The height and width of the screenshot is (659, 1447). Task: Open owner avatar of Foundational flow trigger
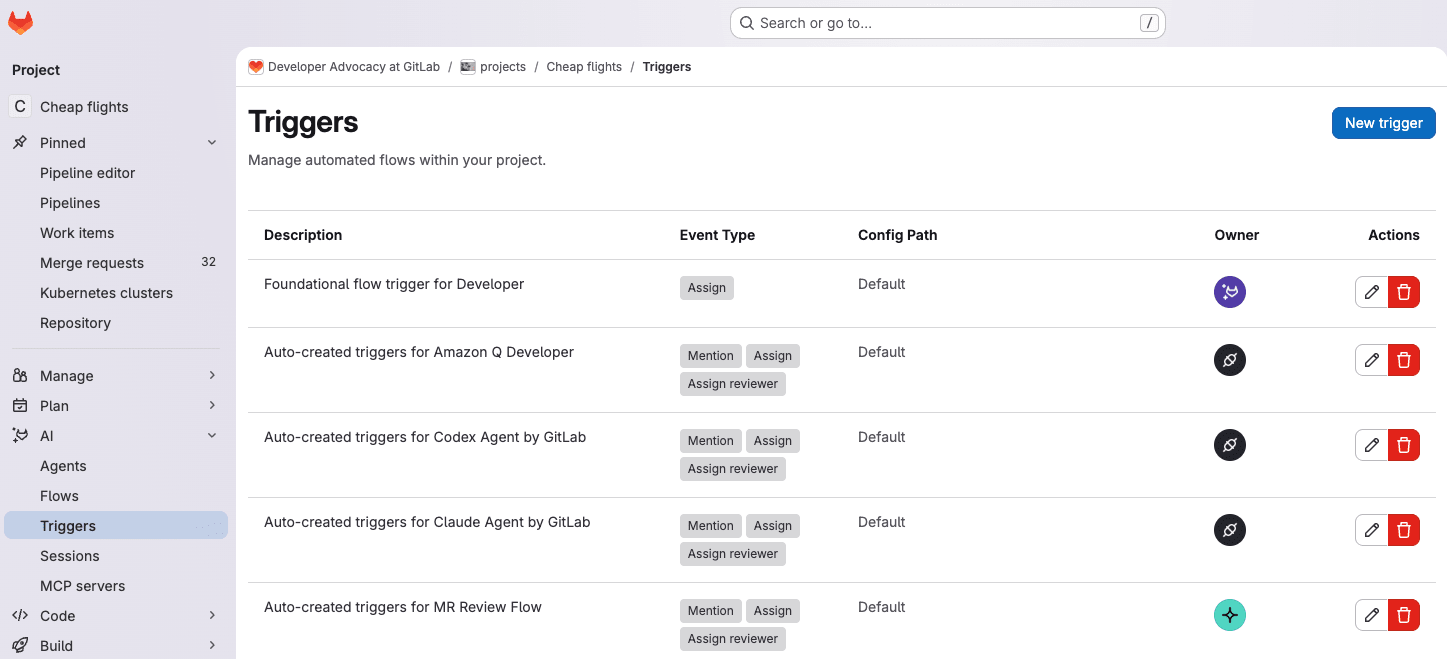tap(1230, 292)
